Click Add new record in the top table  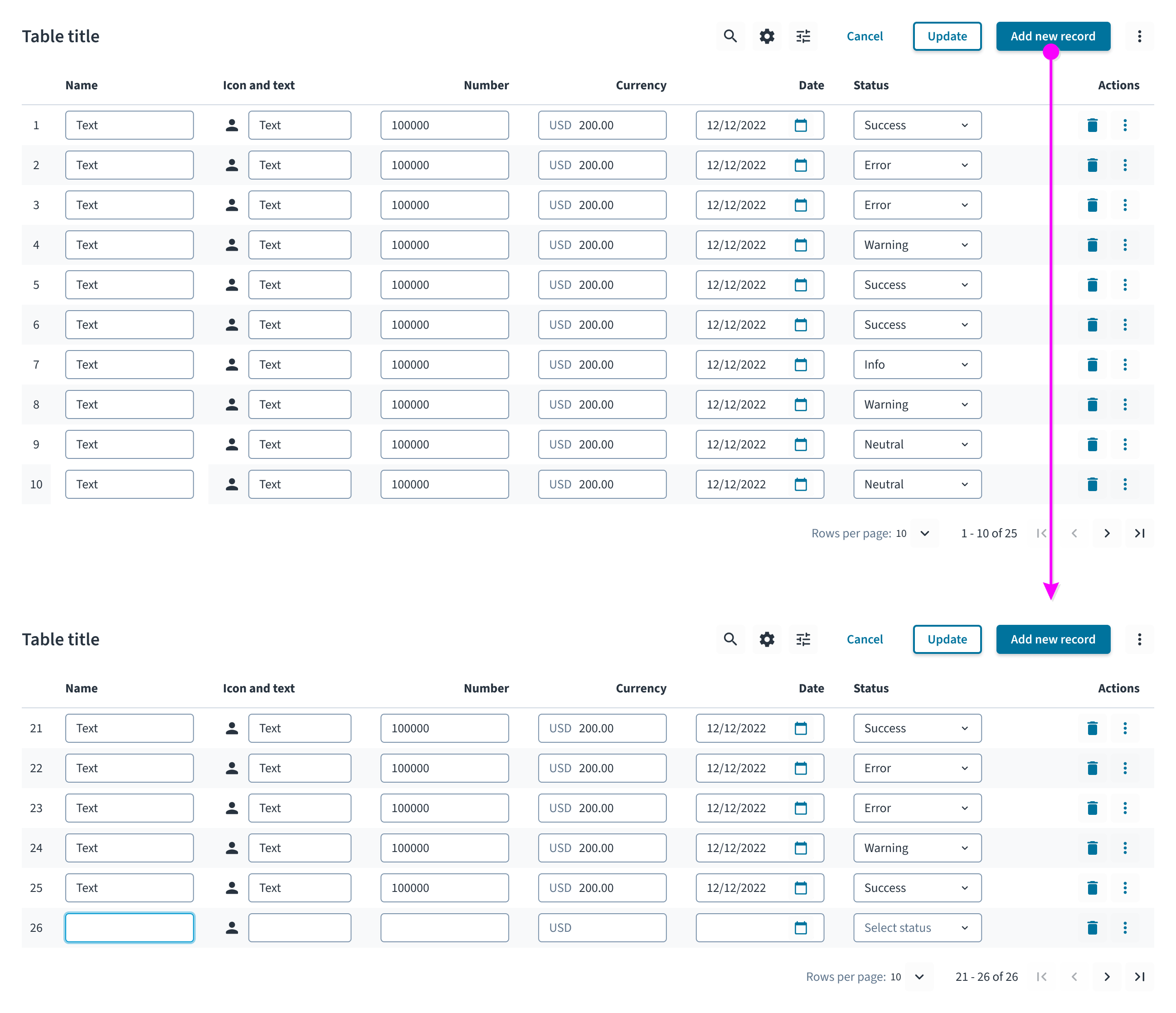point(1053,36)
